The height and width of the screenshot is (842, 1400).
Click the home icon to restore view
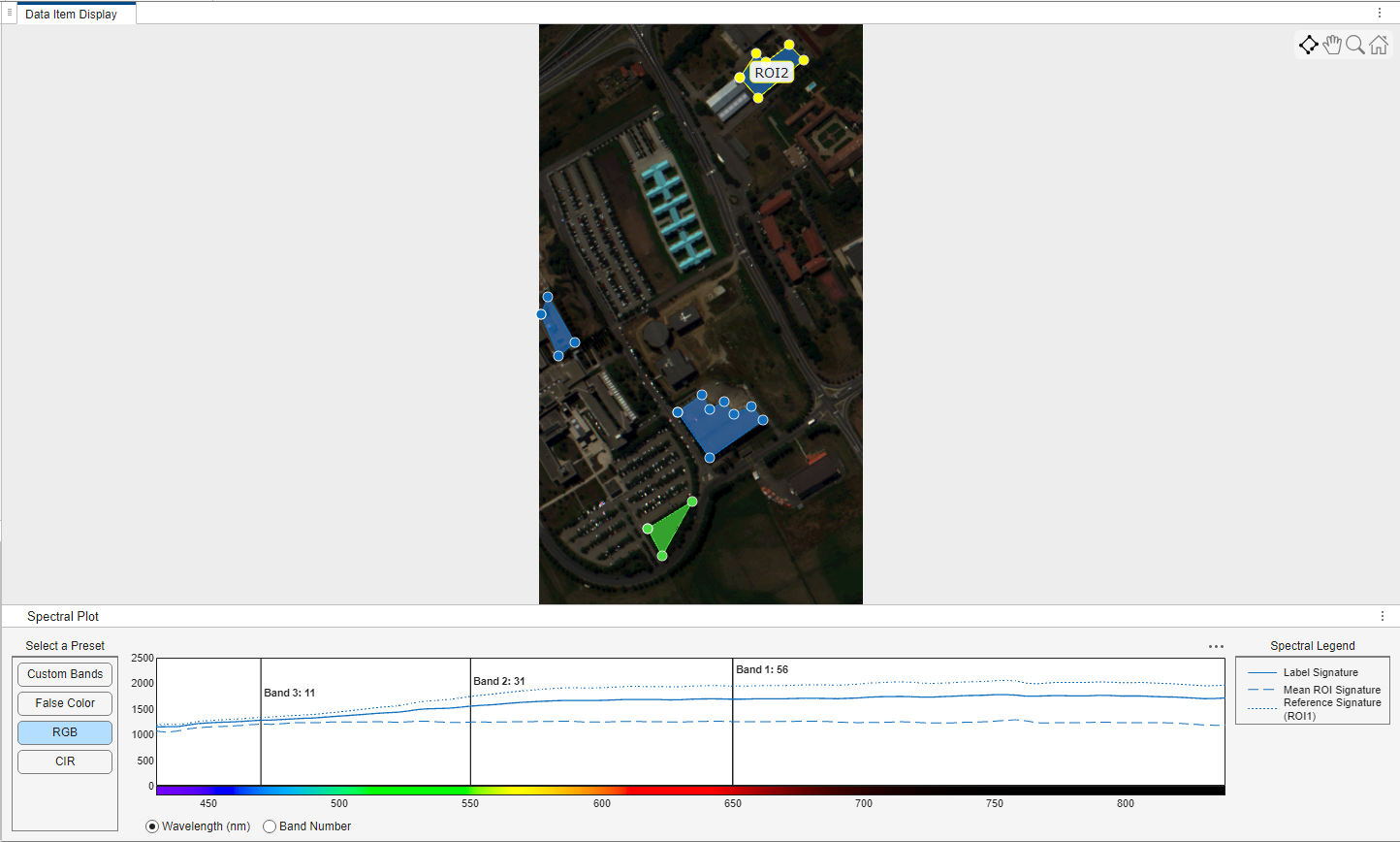pyautogui.click(x=1379, y=44)
